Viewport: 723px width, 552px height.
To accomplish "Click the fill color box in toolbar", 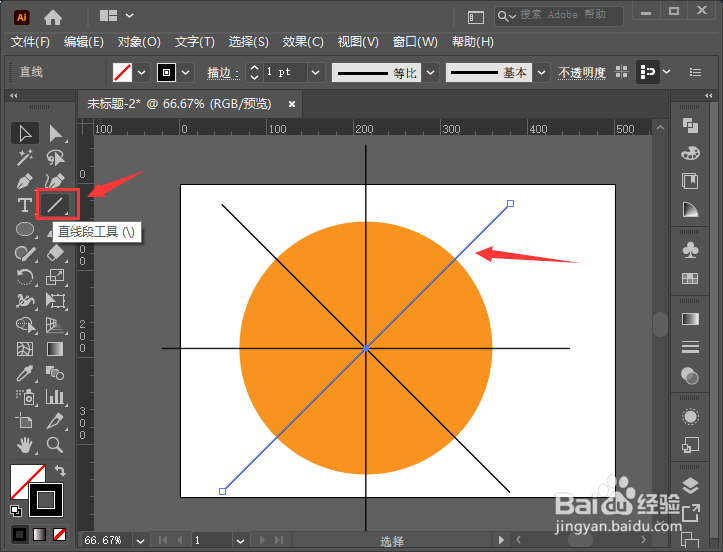I will [x=22, y=476].
